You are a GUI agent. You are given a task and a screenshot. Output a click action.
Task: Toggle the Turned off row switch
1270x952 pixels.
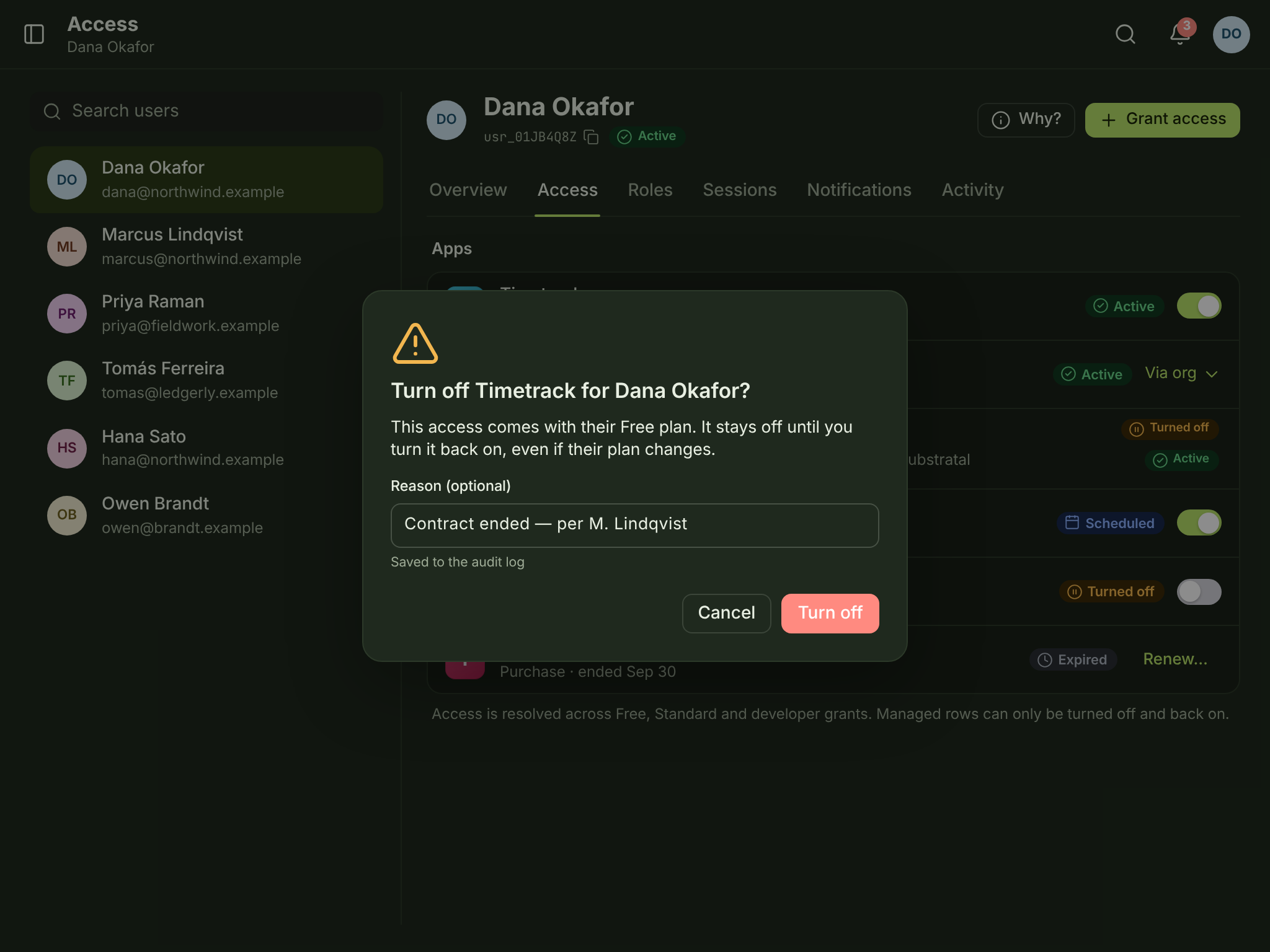click(x=1199, y=592)
